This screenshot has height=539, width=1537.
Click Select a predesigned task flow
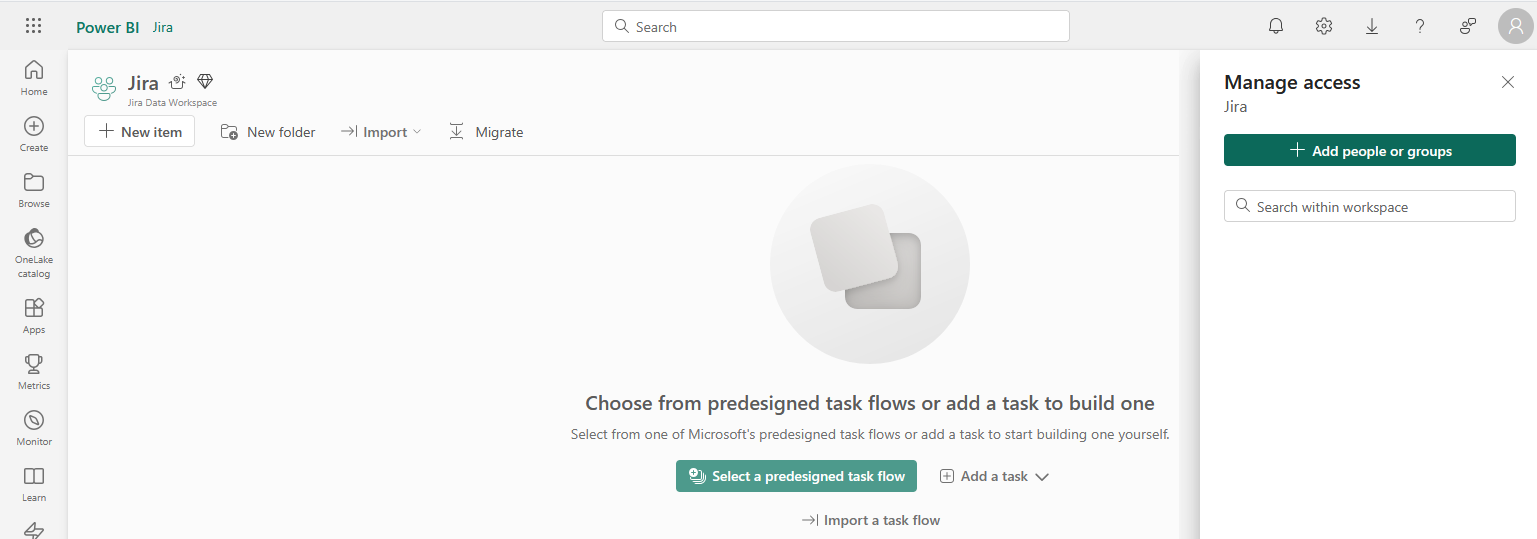tap(796, 477)
